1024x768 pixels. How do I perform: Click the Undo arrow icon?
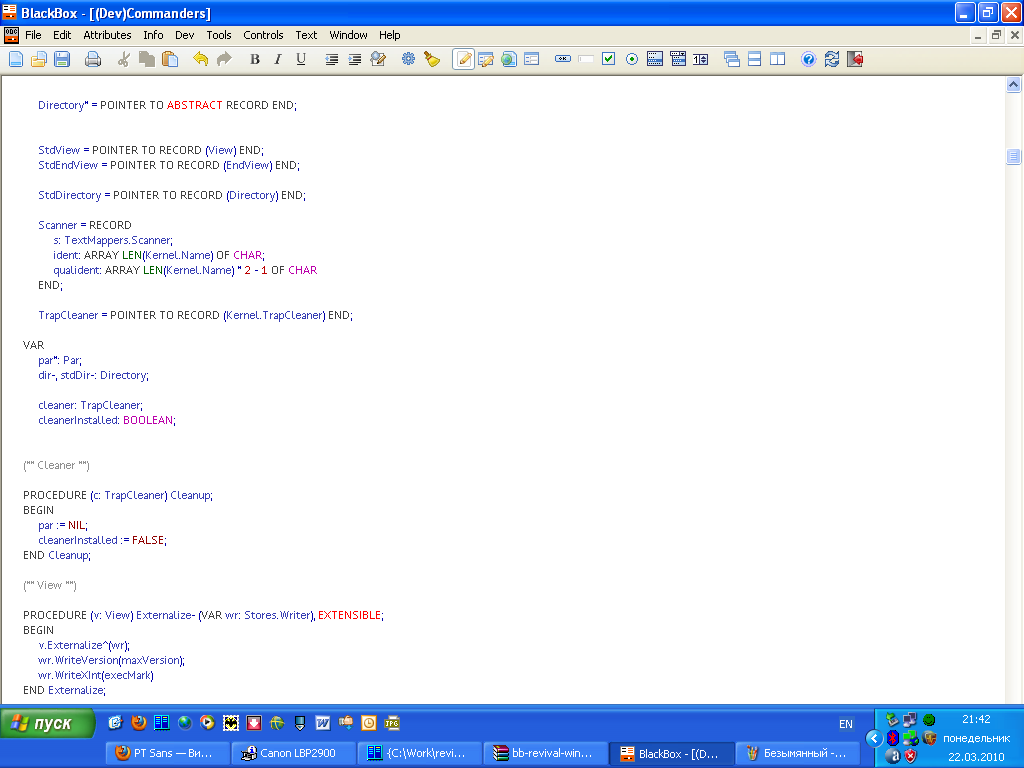[x=200, y=59]
